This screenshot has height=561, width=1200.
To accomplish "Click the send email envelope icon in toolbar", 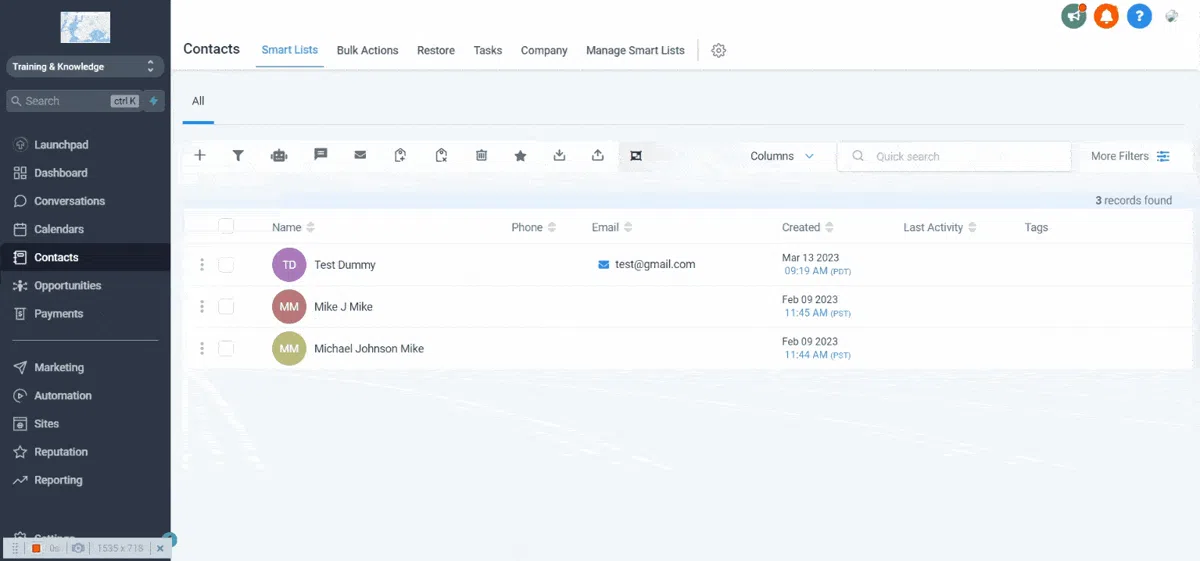I will (360, 154).
